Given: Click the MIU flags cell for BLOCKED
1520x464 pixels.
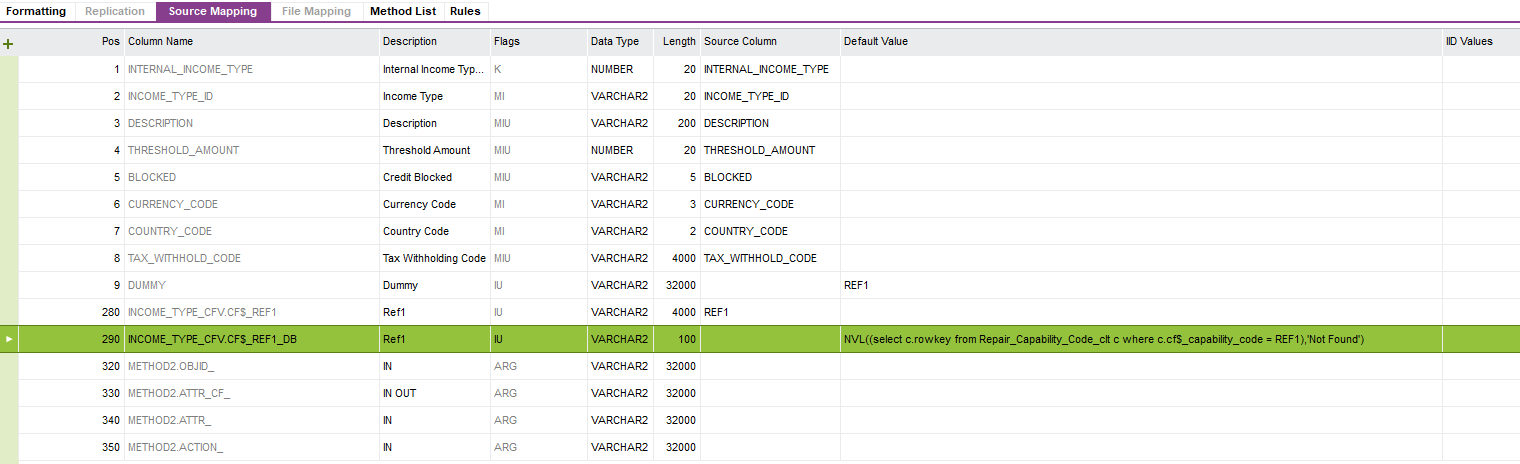Looking at the screenshot, I should tap(503, 178).
